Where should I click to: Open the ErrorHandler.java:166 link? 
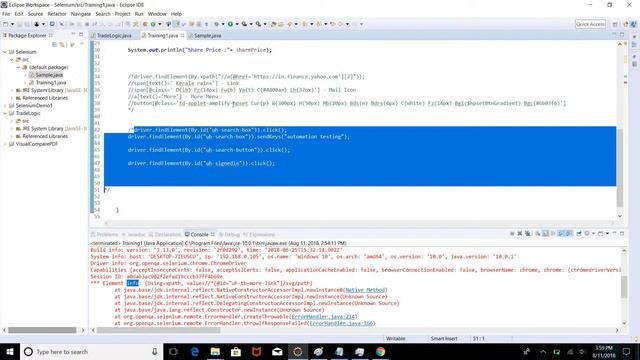click(342, 323)
